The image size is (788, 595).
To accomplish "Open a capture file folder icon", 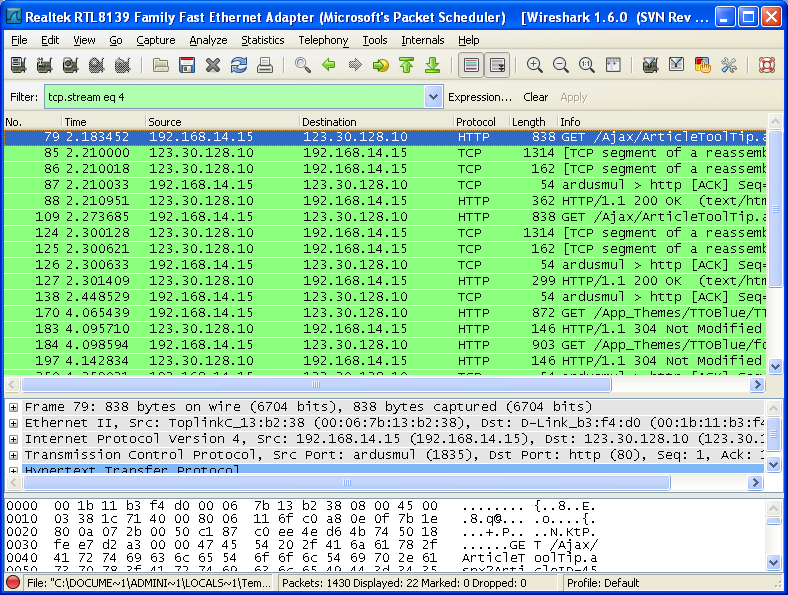I will pyautogui.click(x=160, y=65).
